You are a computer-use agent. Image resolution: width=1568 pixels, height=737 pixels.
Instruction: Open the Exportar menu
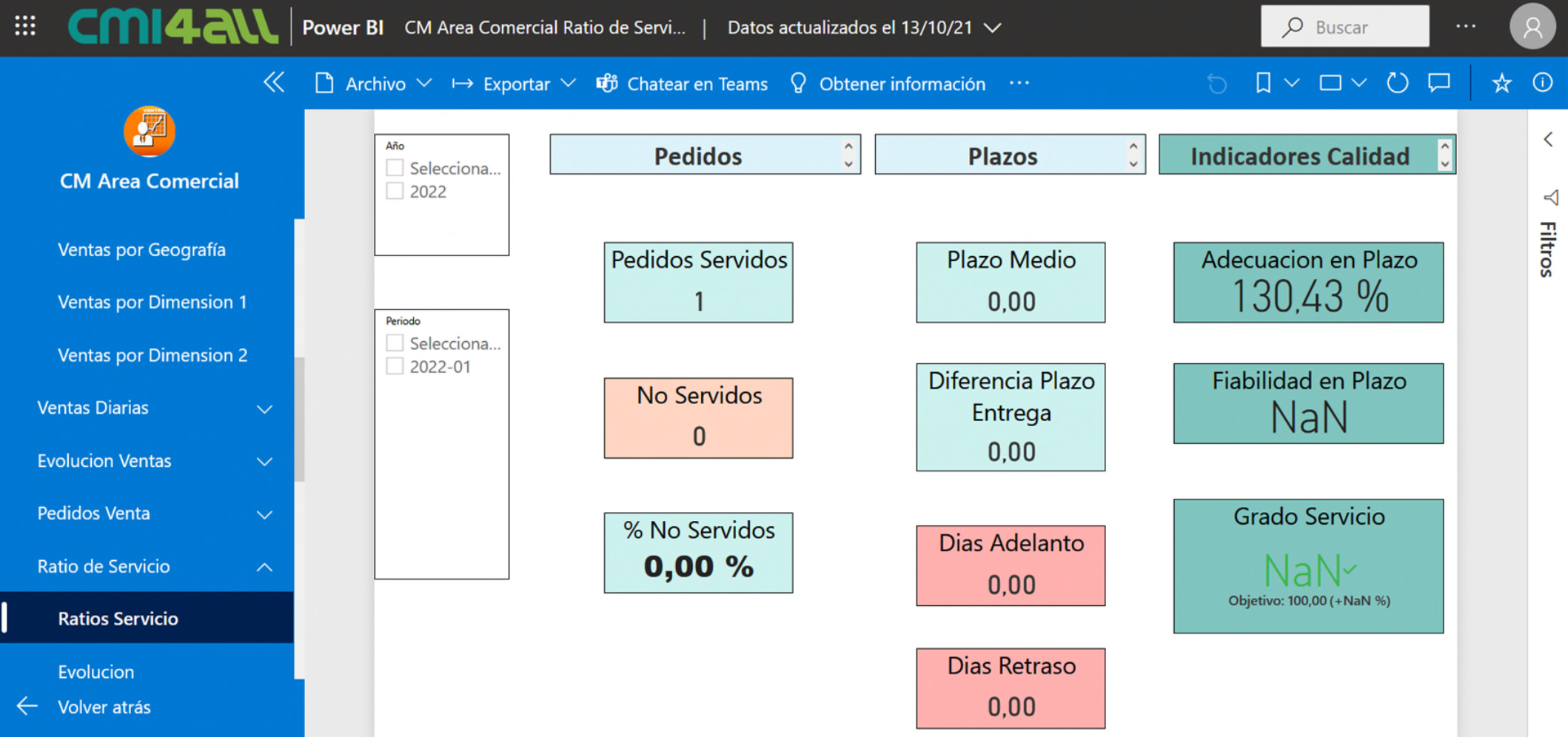point(515,84)
